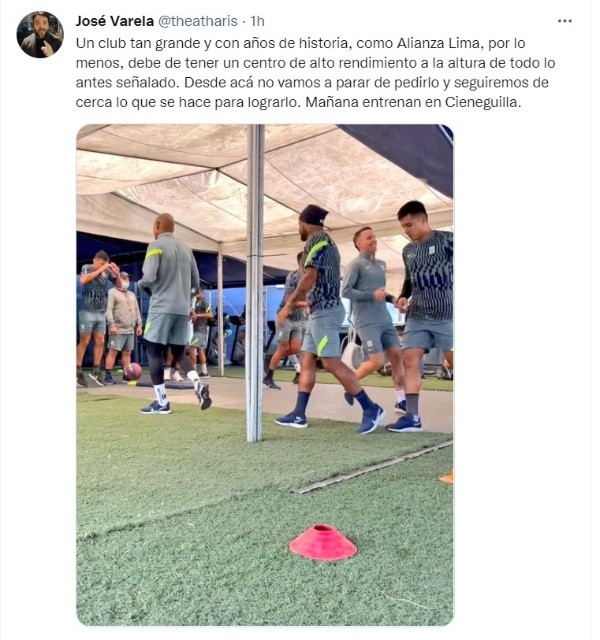Viewport: 600px width, 640px height.
Task: Click the pink training cone in photo
Action: coord(323,542)
